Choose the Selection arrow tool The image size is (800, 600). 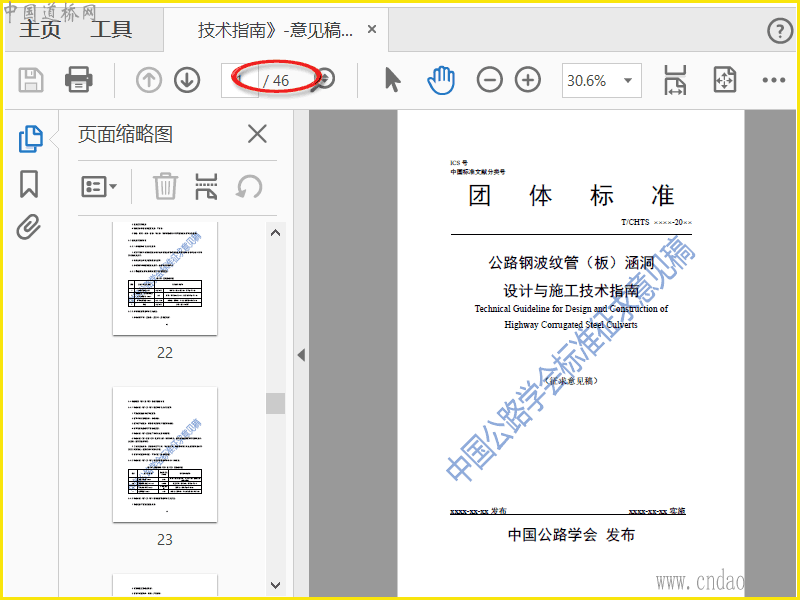coord(392,80)
